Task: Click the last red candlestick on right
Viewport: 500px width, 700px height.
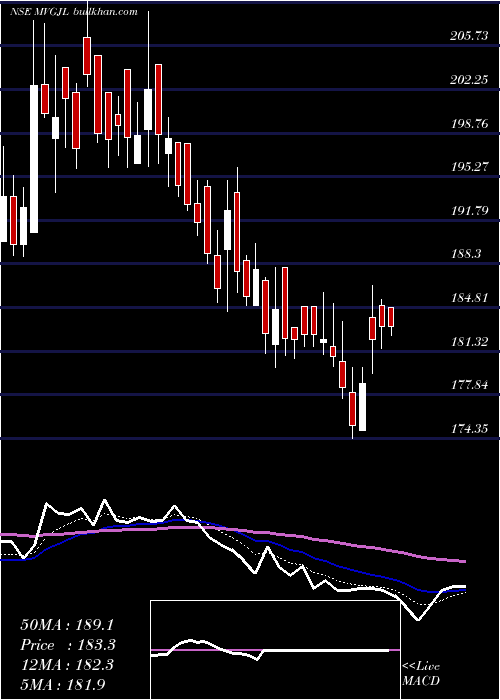Action: click(391, 317)
